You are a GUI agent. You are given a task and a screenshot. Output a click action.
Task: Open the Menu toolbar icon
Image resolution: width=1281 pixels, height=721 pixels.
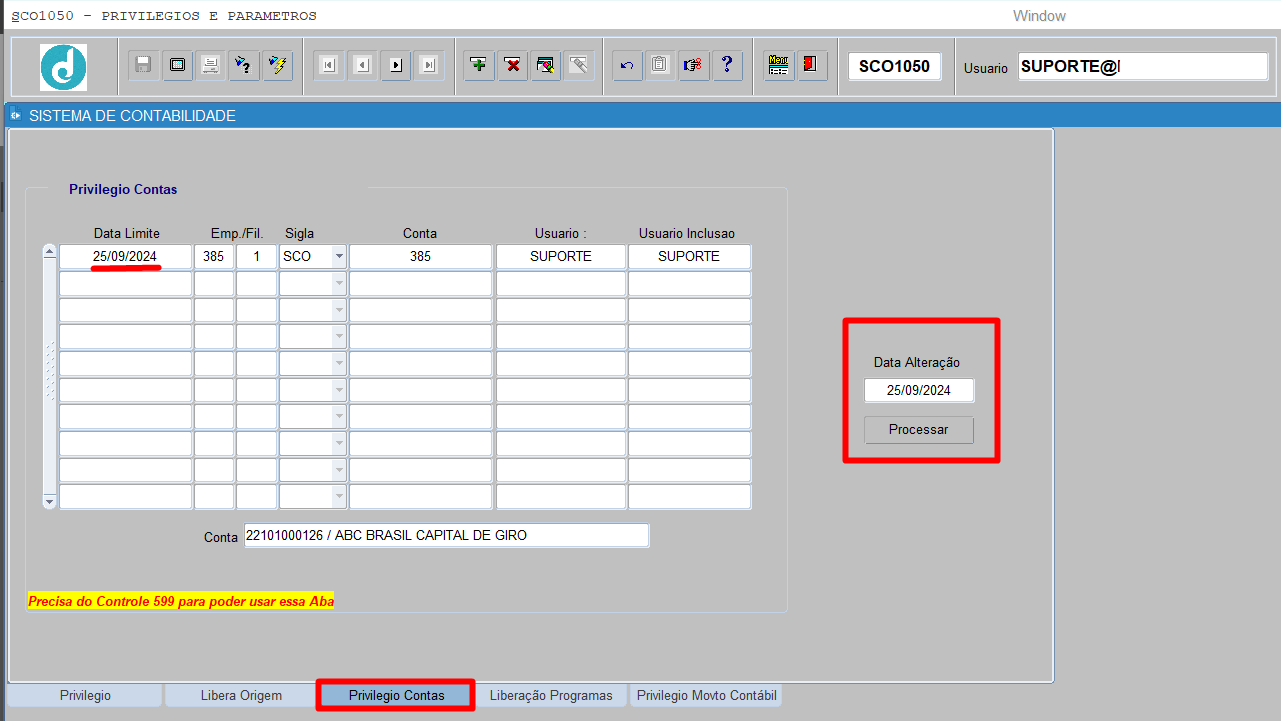[778, 65]
